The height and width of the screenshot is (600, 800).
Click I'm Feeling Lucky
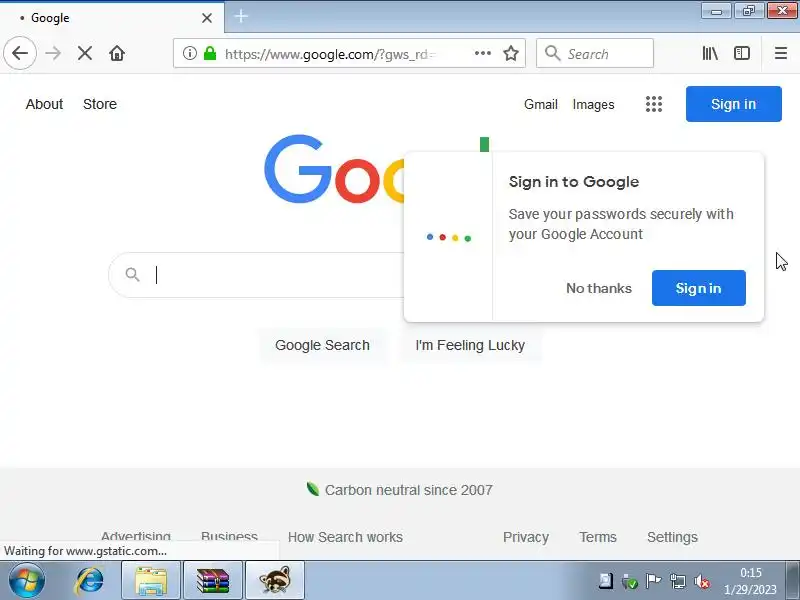470,345
